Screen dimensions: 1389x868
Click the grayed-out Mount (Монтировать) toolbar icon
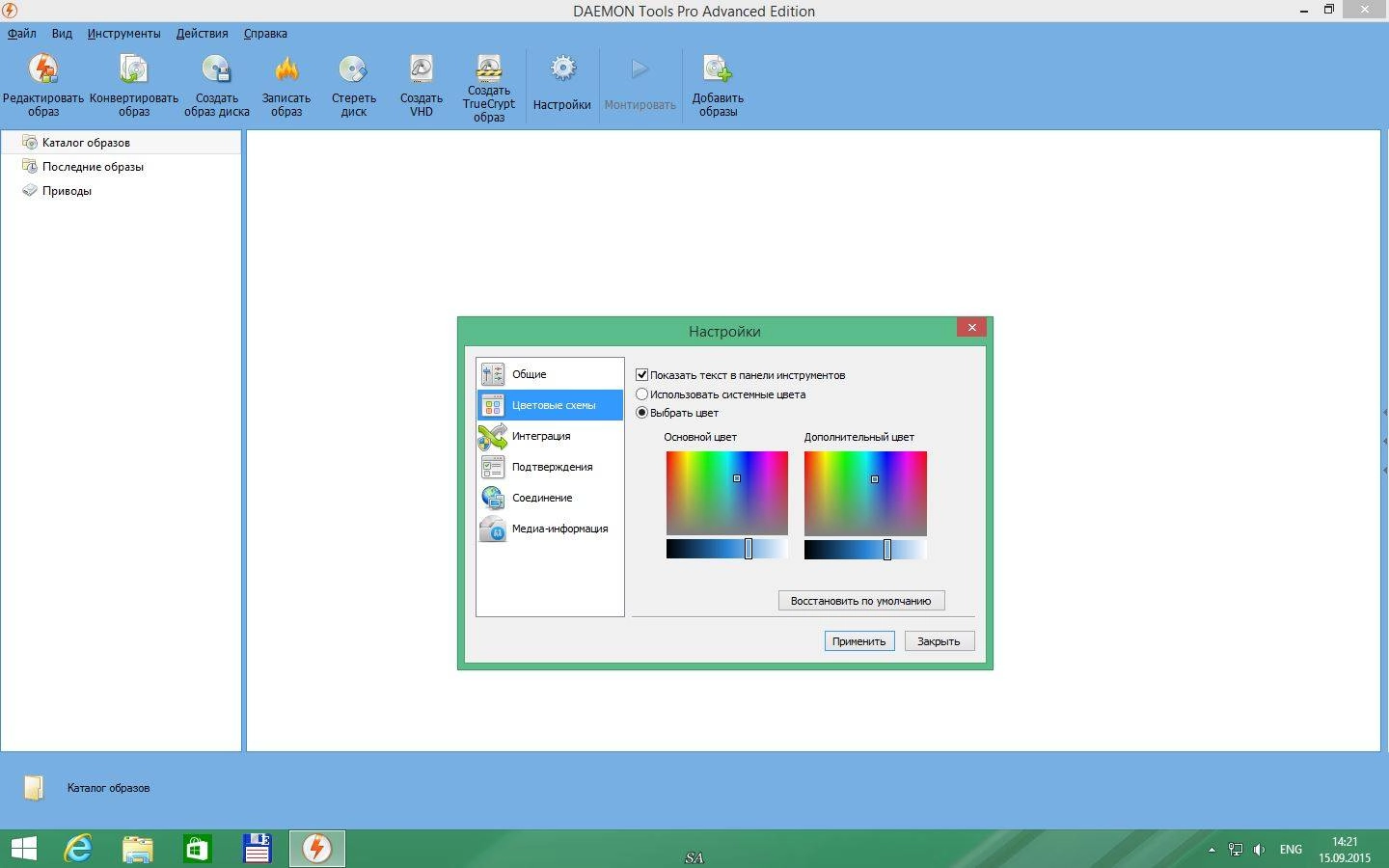click(640, 69)
